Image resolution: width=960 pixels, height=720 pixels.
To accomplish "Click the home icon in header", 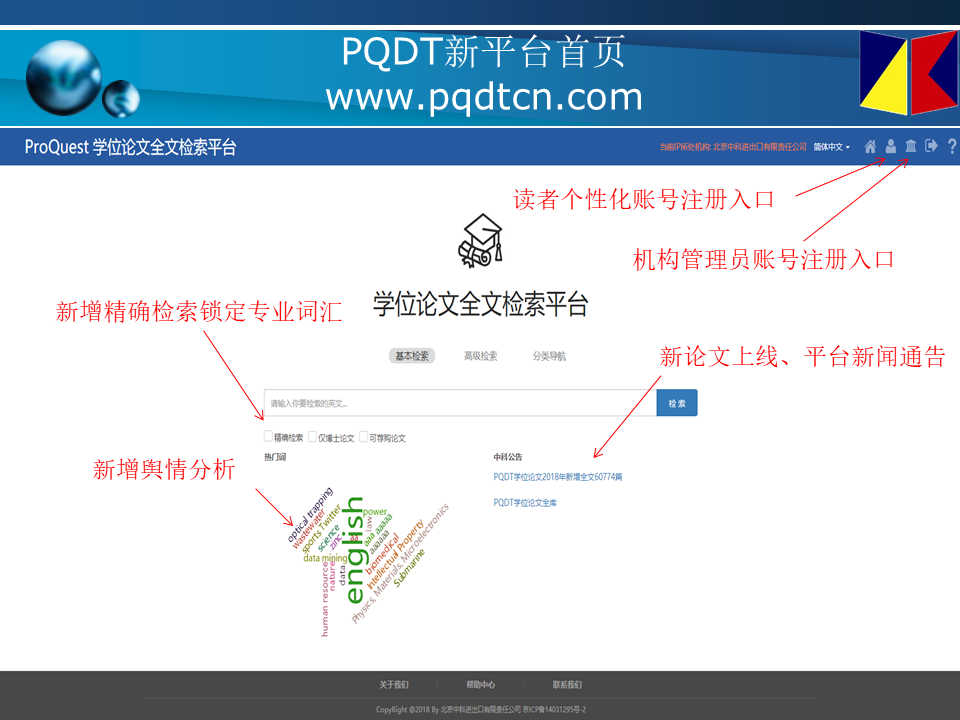I will tap(870, 147).
